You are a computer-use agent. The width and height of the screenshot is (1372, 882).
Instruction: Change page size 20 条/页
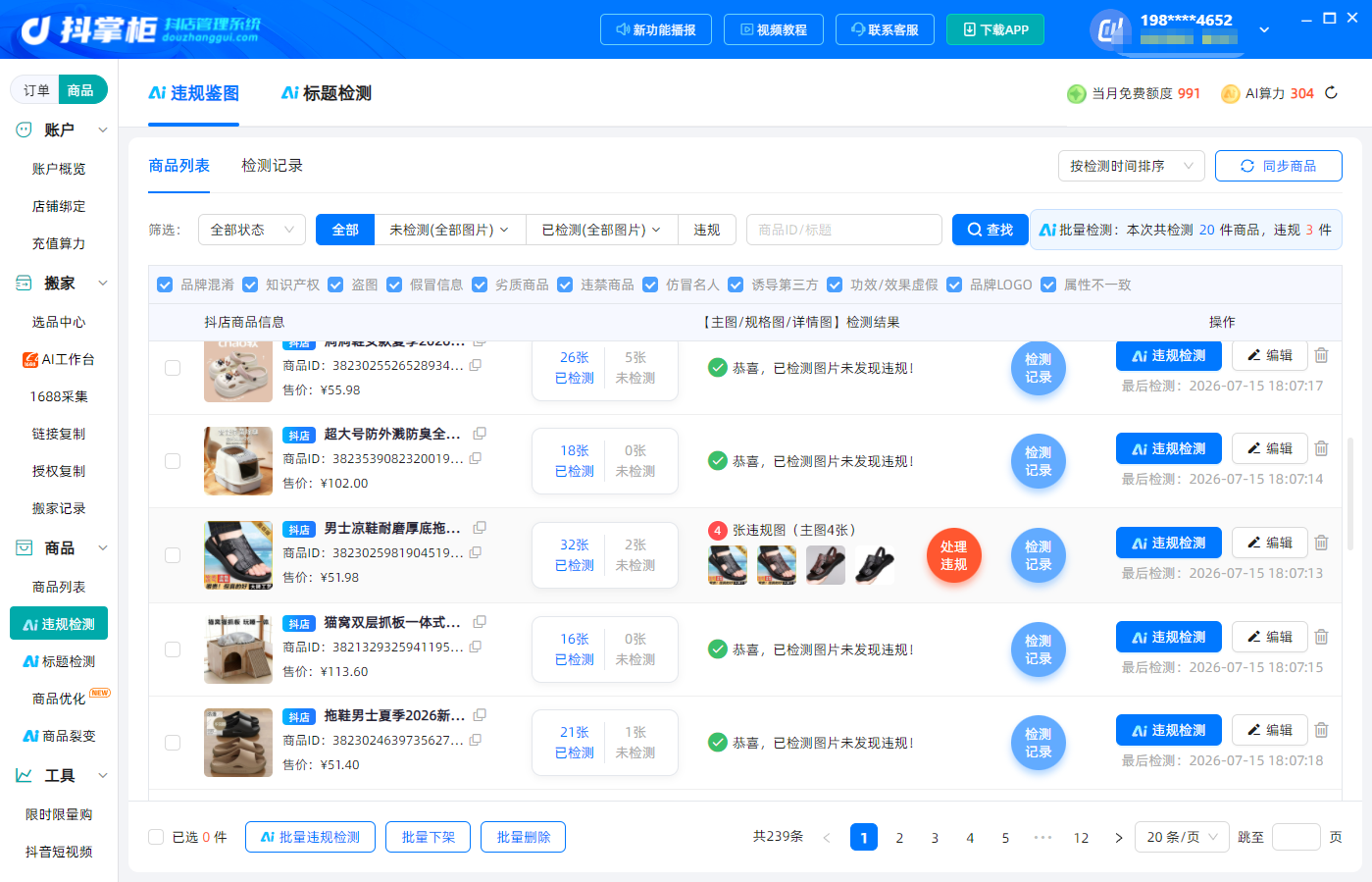(1182, 837)
